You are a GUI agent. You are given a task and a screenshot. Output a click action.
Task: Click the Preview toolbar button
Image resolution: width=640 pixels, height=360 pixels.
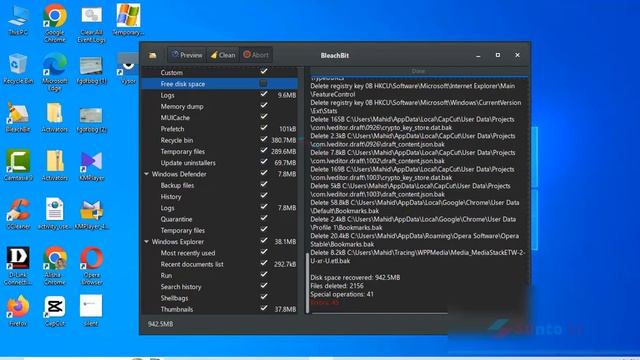point(187,55)
